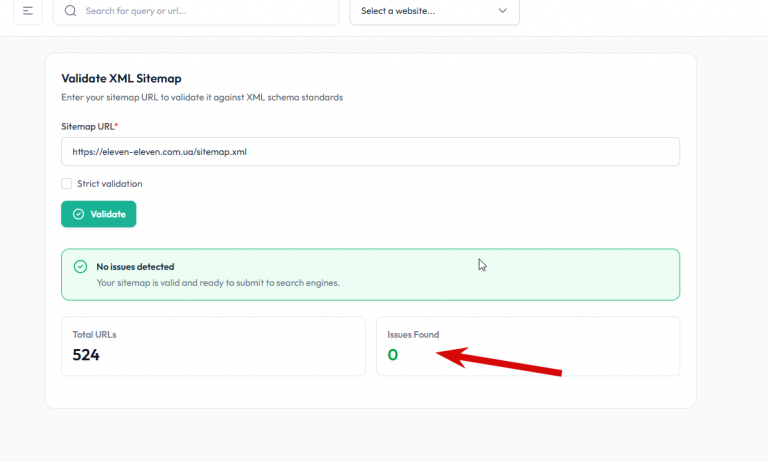Click the green success check icon
This screenshot has width=768, height=462.
[80, 267]
